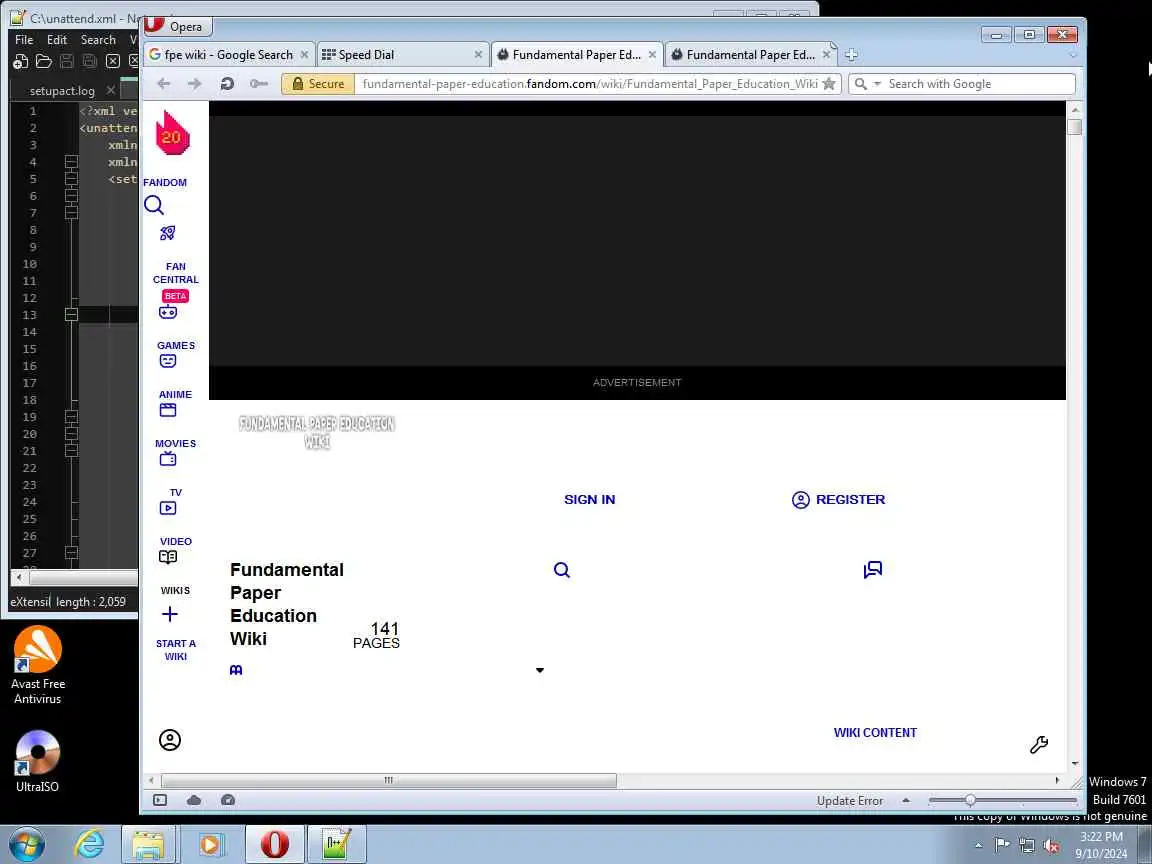Image resolution: width=1152 pixels, height=864 pixels.
Task: Open a new tab with plus button
Action: tap(851, 54)
